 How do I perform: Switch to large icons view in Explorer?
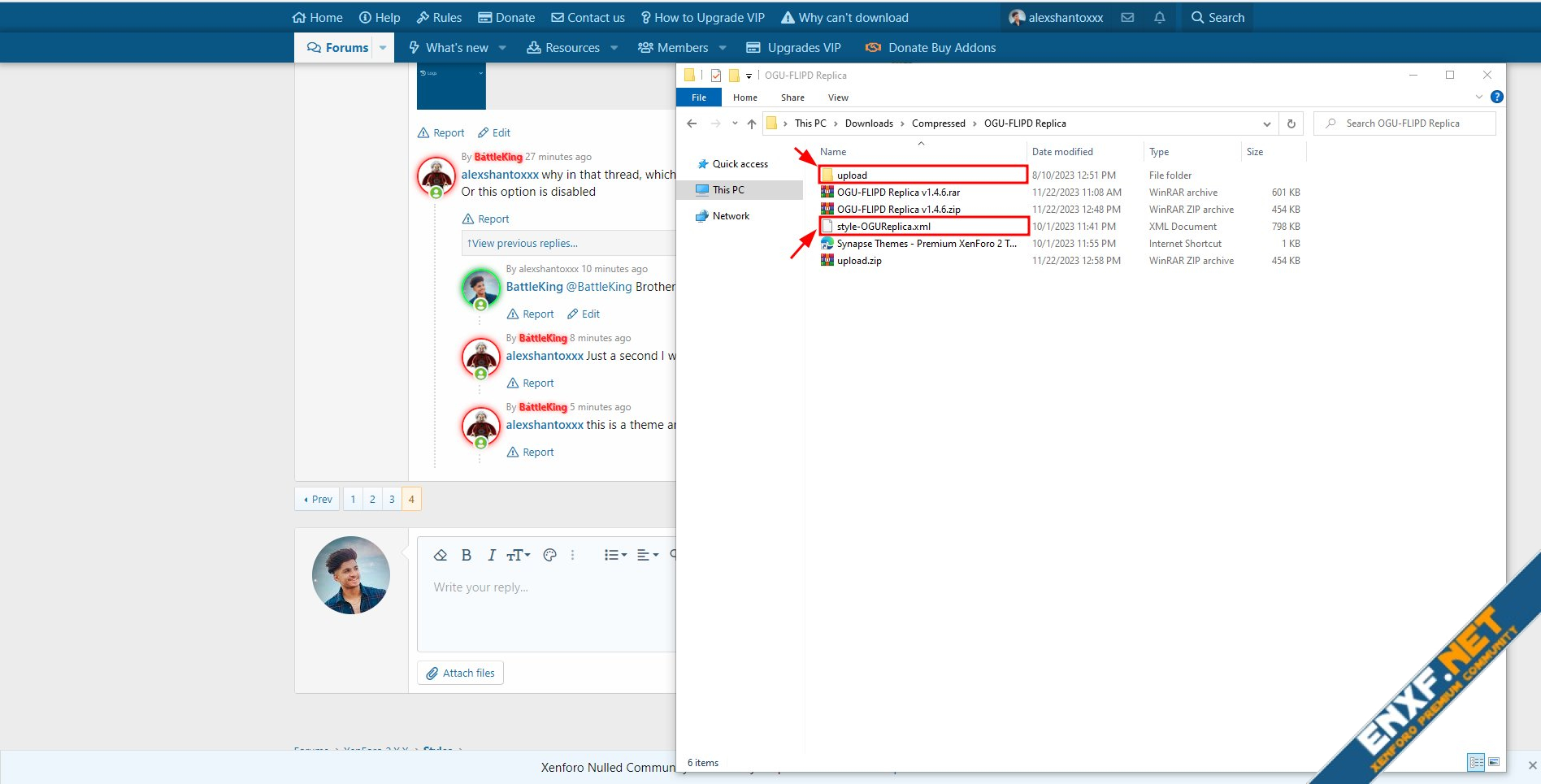tap(1494, 762)
